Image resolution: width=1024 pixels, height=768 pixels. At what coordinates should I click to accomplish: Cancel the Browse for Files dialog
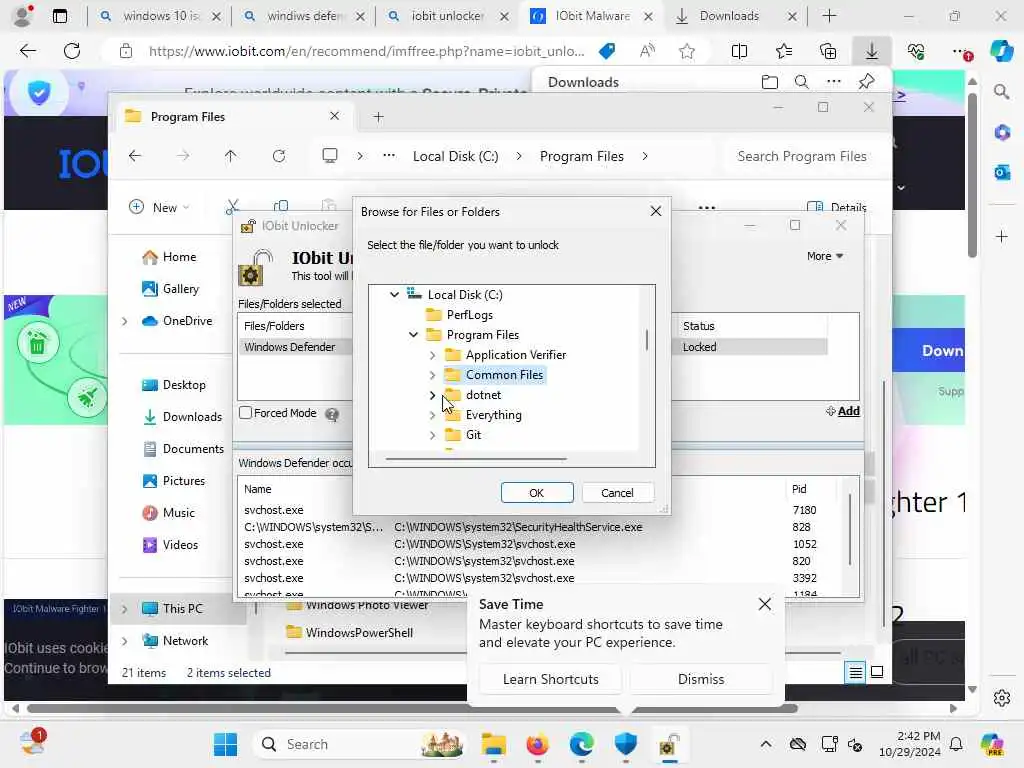616,492
